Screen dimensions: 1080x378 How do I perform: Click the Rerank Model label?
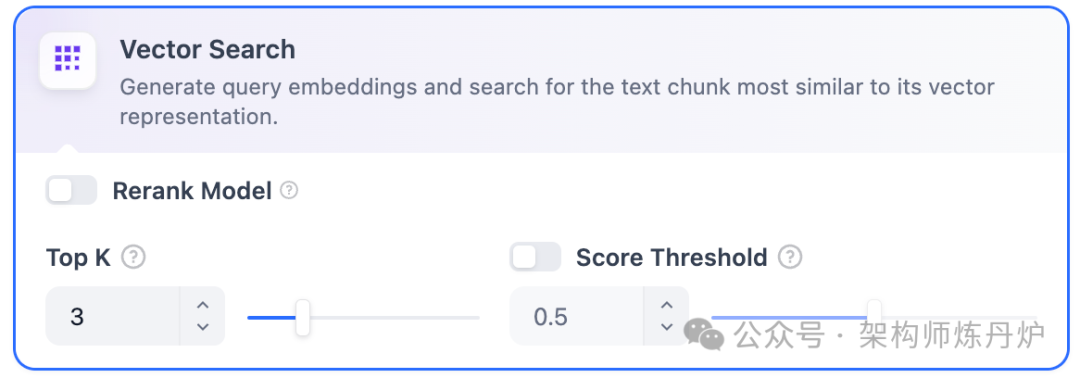(192, 191)
